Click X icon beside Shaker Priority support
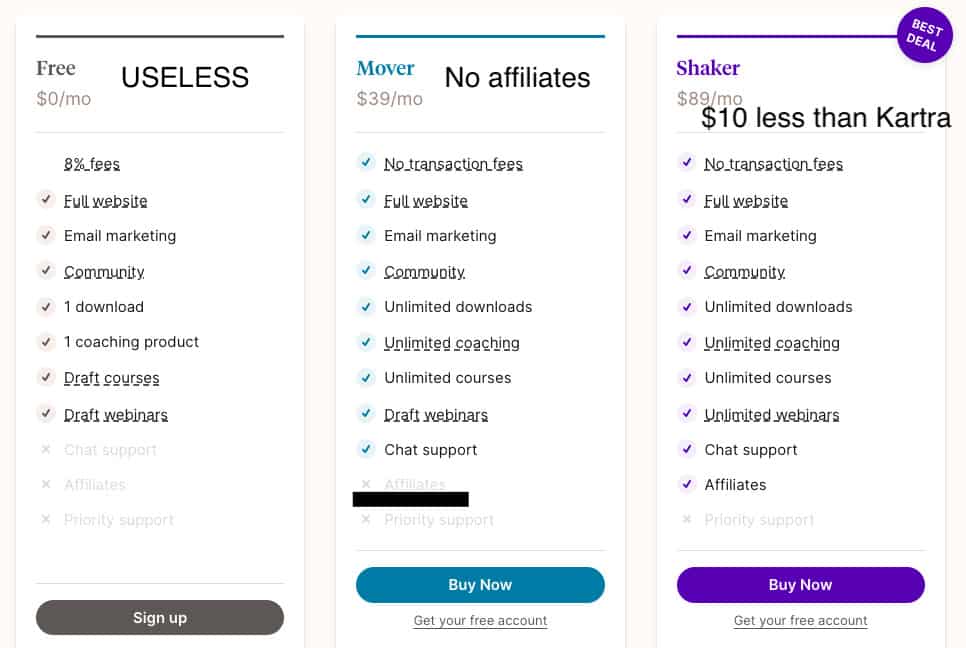966x648 pixels. tap(686, 520)
